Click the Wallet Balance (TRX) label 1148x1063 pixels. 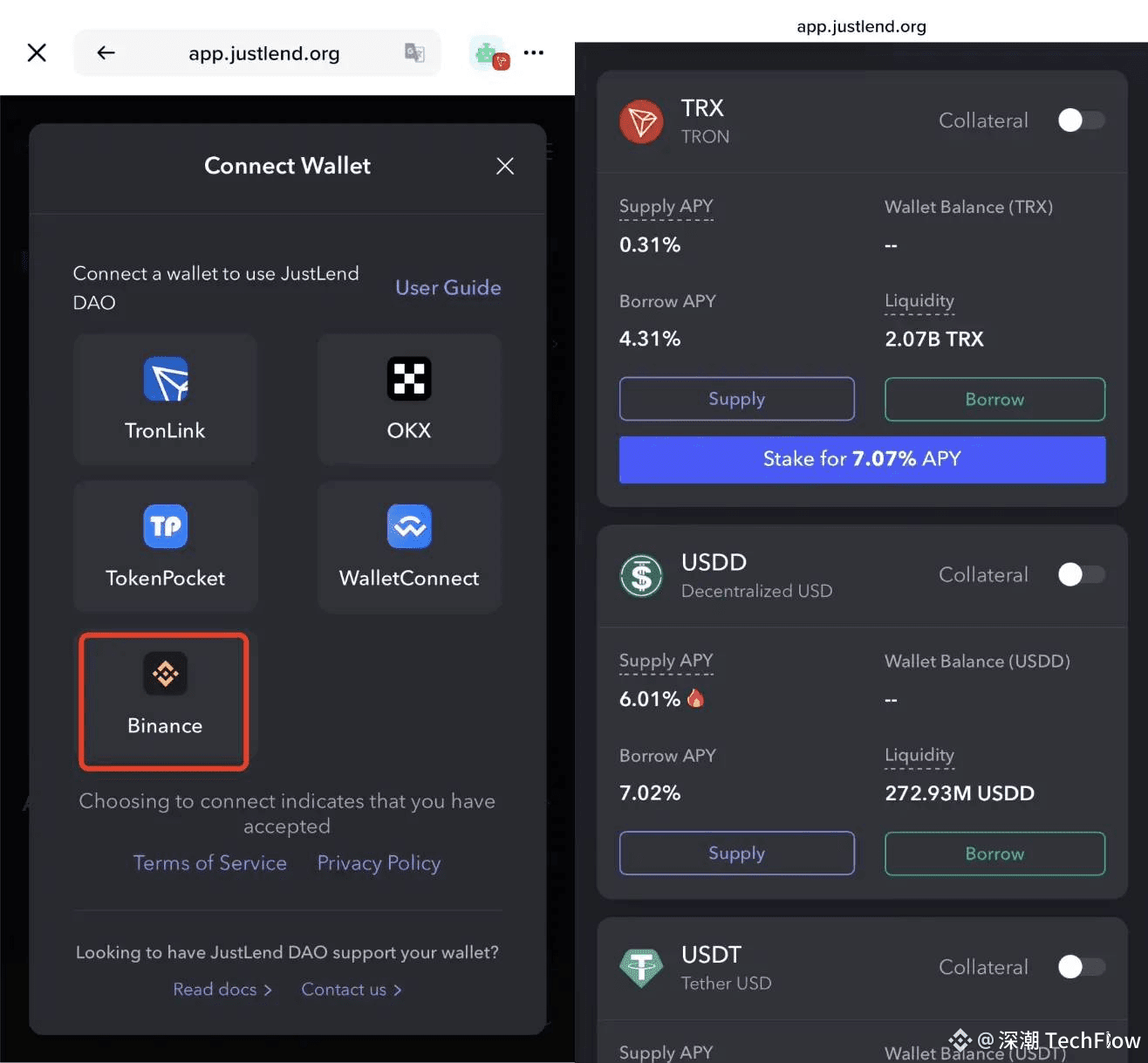pos(969,207)
